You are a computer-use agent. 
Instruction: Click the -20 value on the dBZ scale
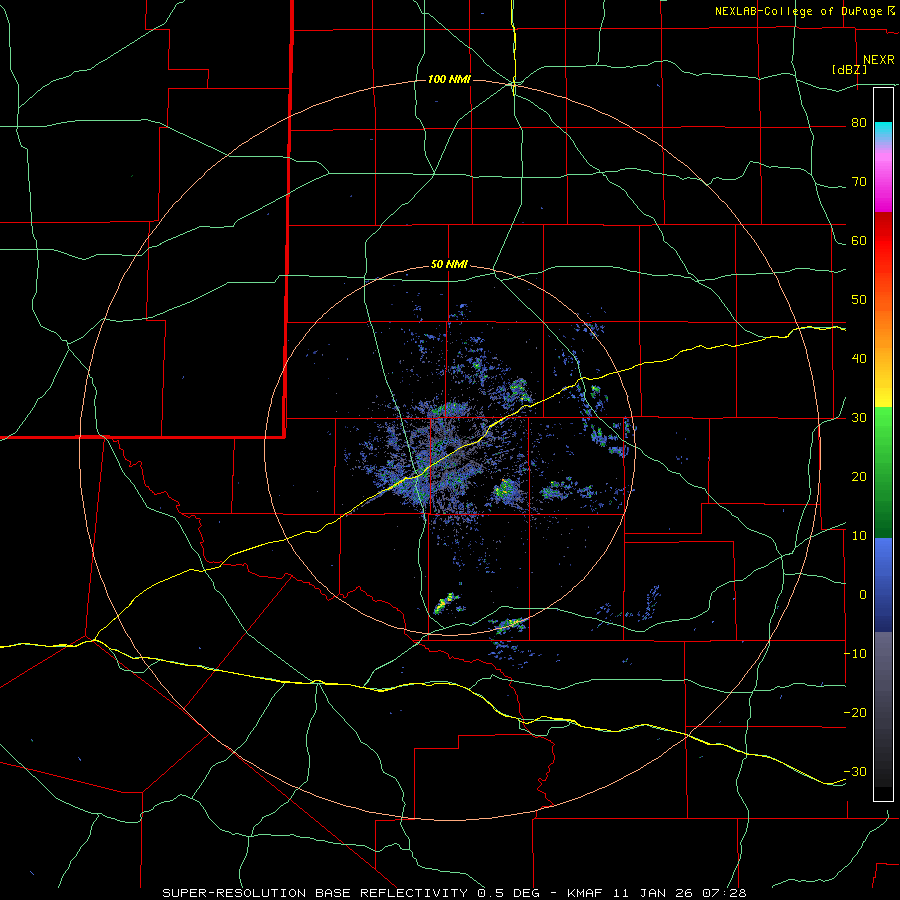[855, 713]
